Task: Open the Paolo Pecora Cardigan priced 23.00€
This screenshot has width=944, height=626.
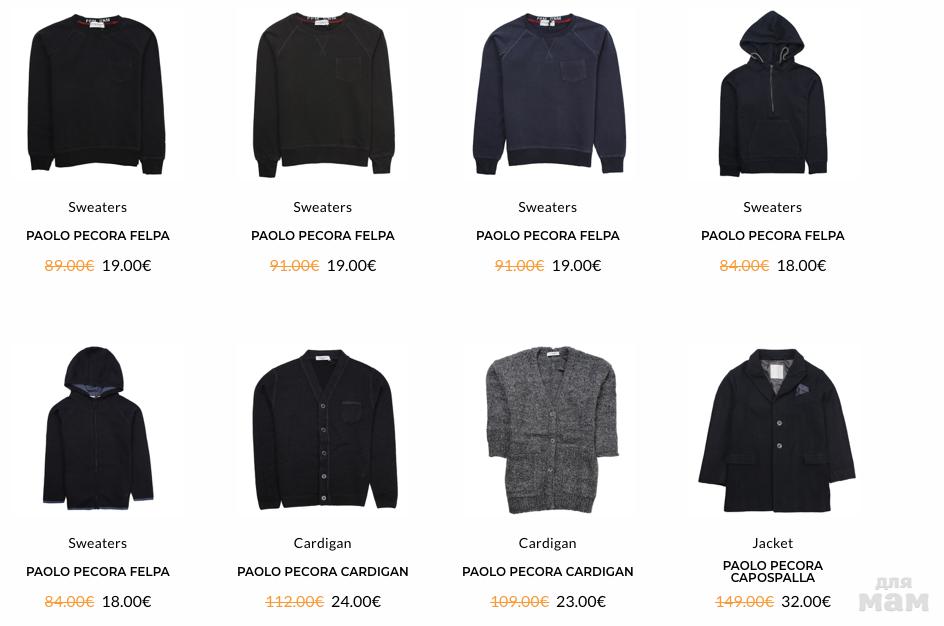Action: 548,572
